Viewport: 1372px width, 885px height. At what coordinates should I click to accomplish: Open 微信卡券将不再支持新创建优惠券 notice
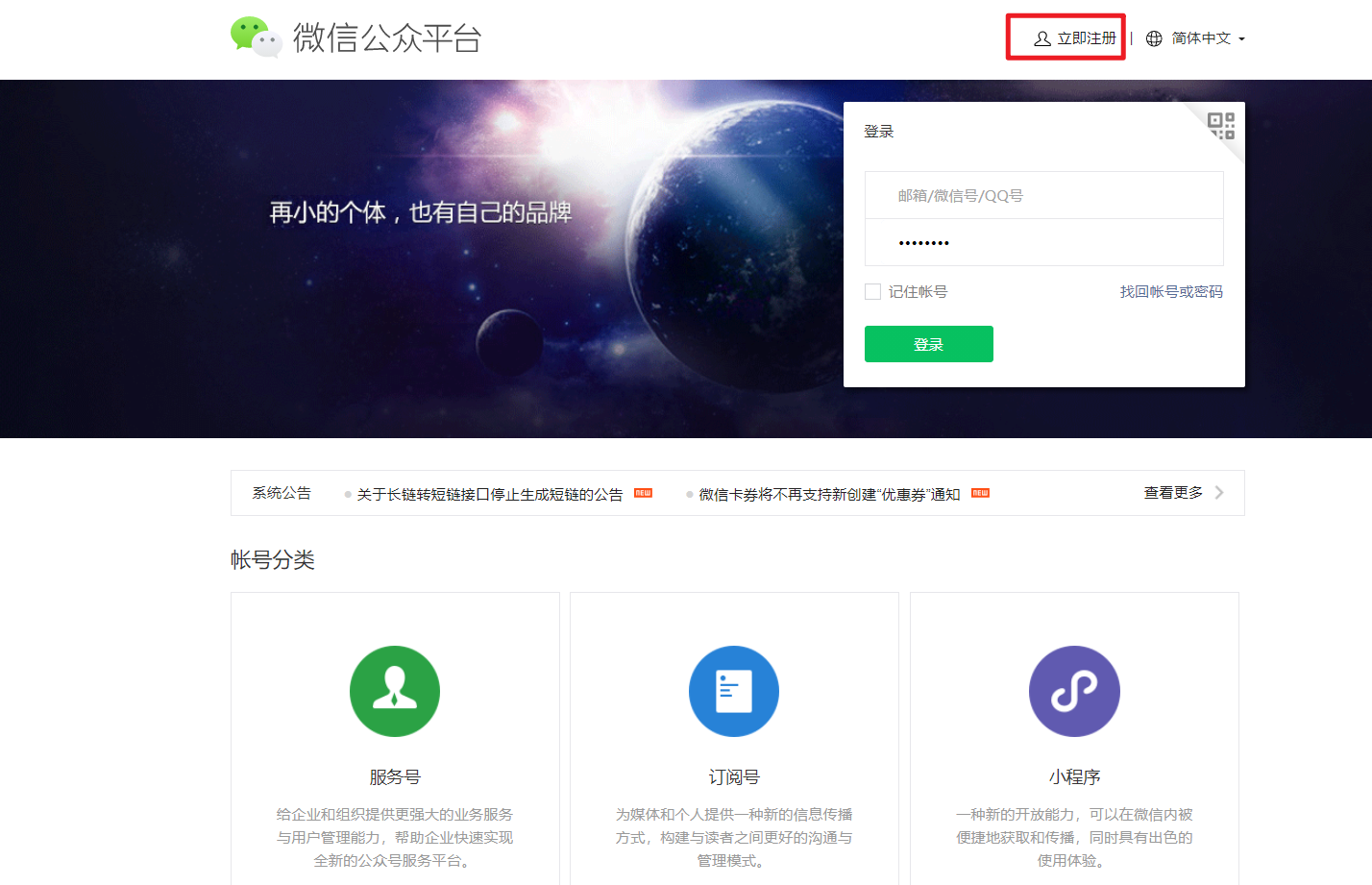830,494
